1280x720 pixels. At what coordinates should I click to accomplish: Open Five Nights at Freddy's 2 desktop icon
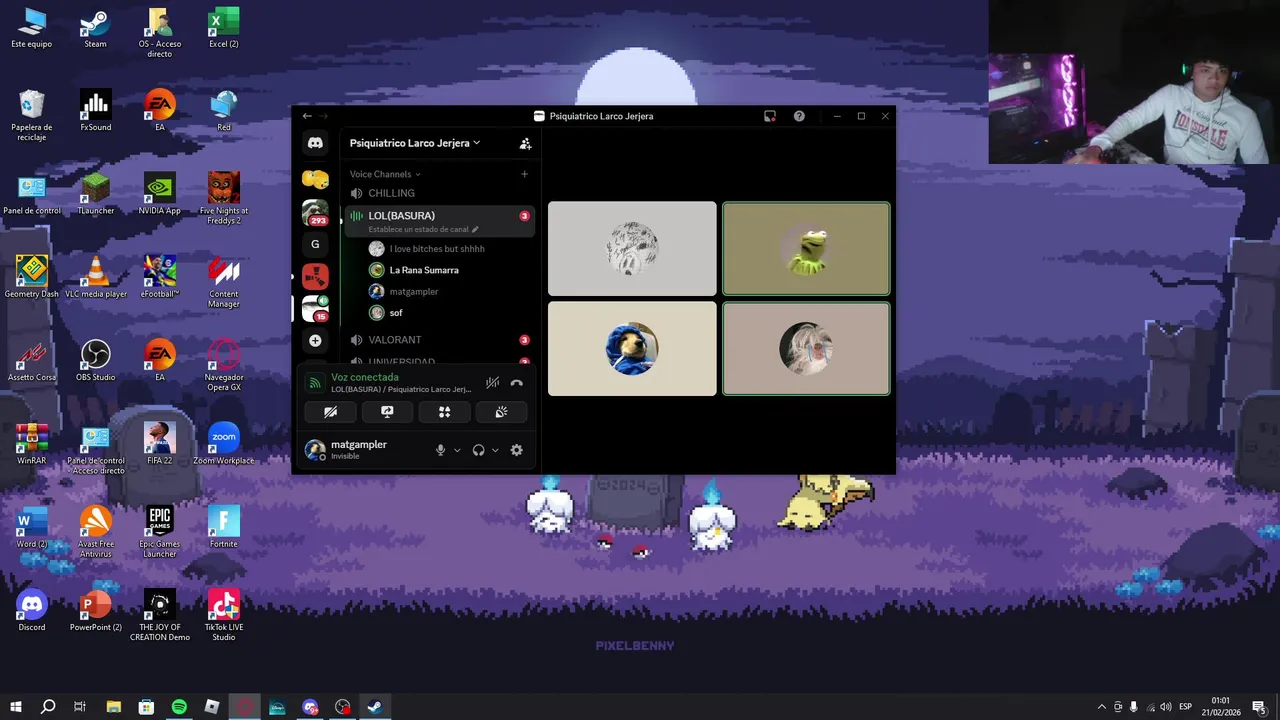pyautogui.click(x=223, y=198)
